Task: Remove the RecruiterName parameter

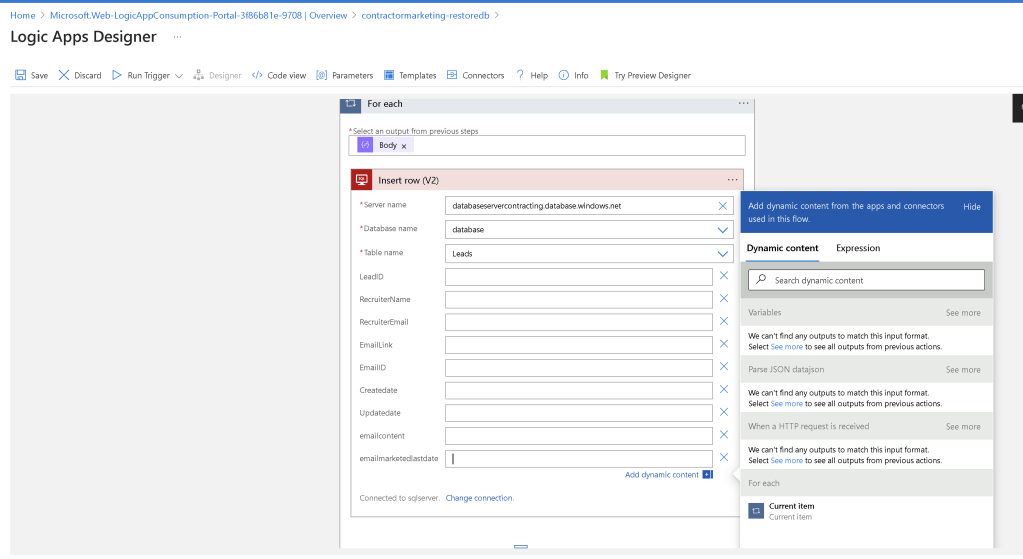Action: click(x=724, y=299)
